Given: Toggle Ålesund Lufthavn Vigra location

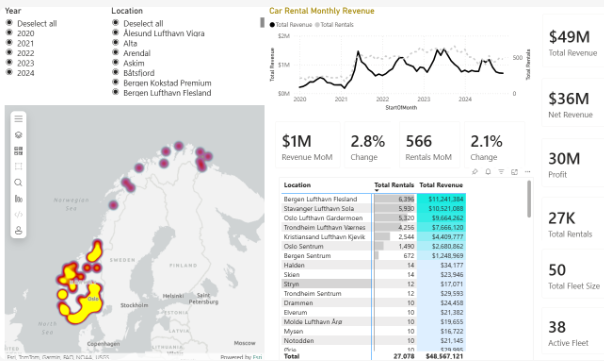Looking at the screenshot, I should click(115, 33).
